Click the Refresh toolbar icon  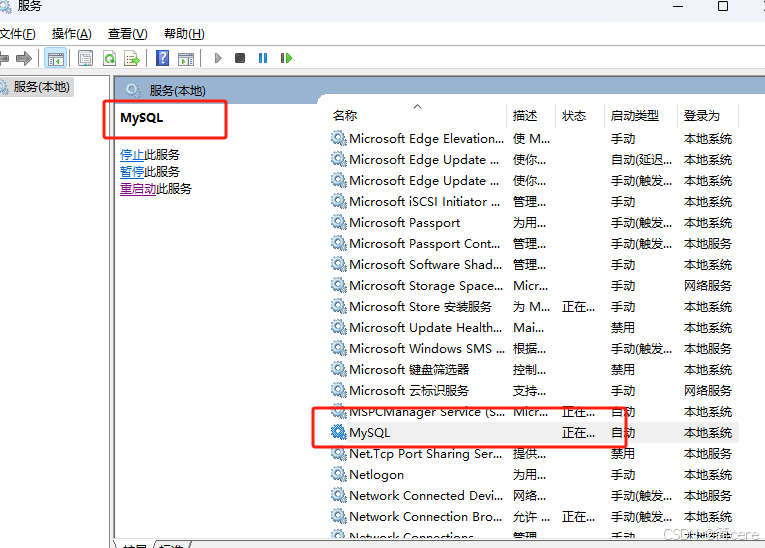coord(109,59)
